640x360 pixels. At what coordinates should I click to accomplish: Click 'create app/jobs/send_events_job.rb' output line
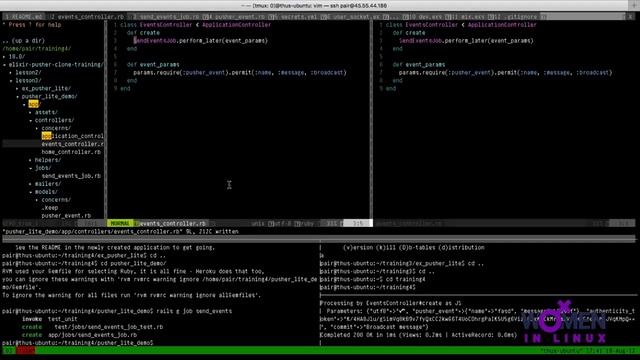80,335
